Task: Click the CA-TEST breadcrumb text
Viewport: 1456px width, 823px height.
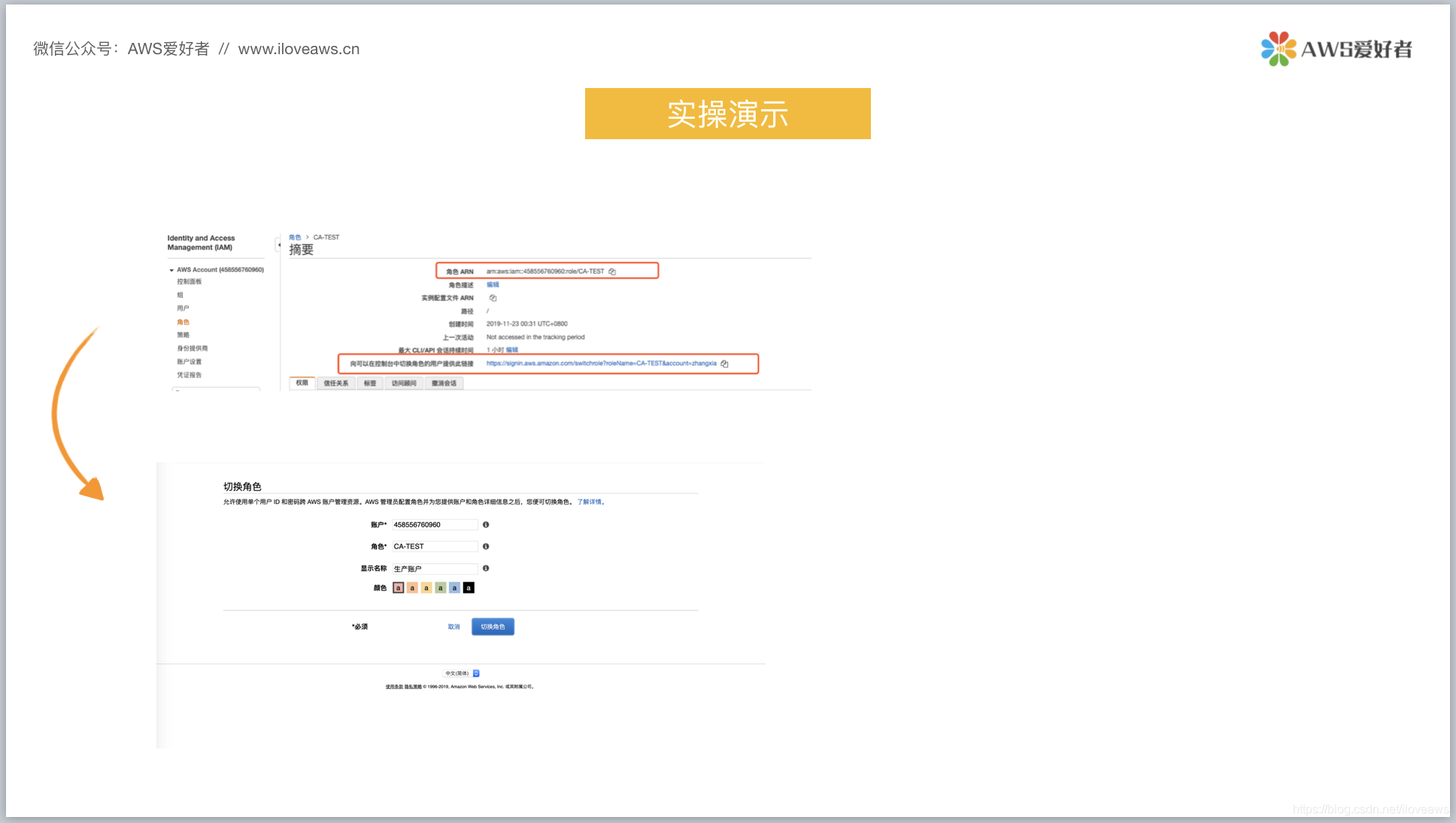Action: click(326, 237)
